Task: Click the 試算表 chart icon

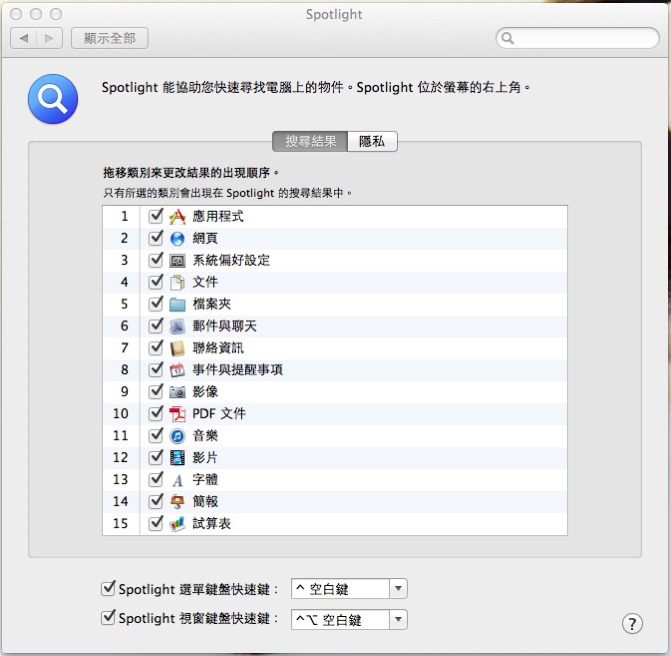Action: (177, 524)
